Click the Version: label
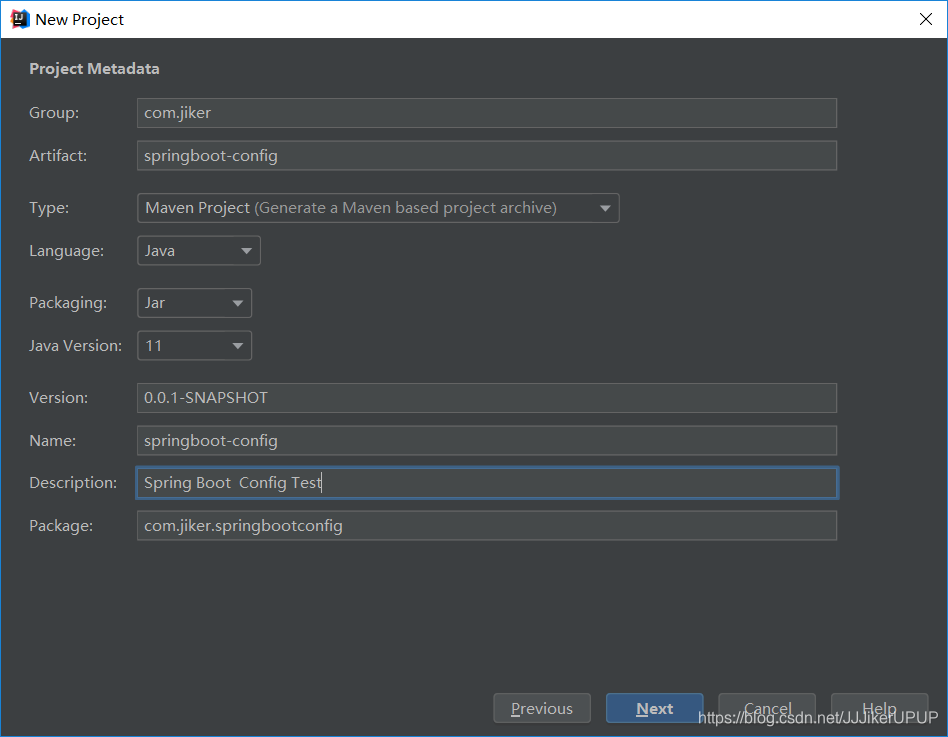Image resolution: width=948 pixels, height=737 pixels. tap(59, 398)
